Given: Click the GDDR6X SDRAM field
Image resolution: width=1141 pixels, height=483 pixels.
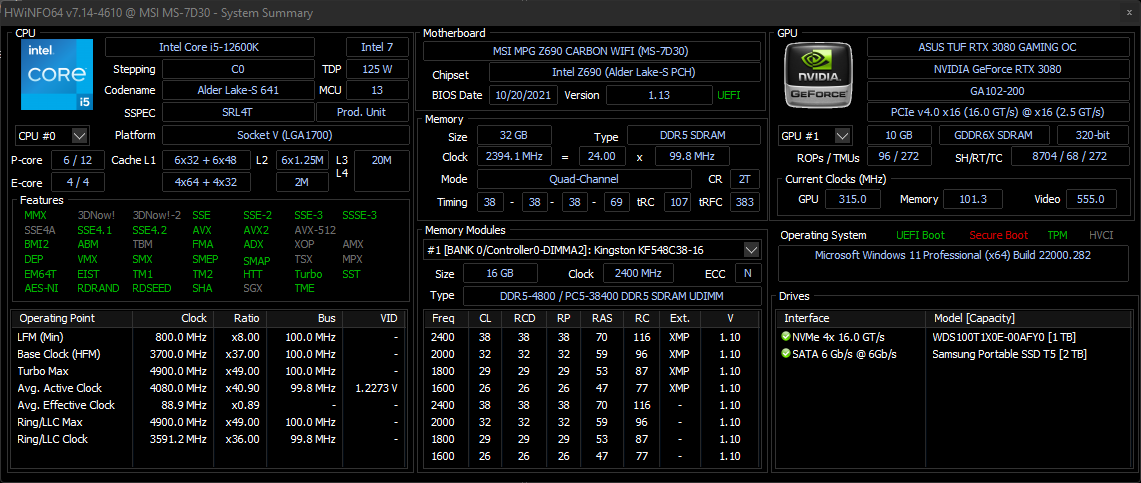Looking at the screenshot, I should coord(993,135).
